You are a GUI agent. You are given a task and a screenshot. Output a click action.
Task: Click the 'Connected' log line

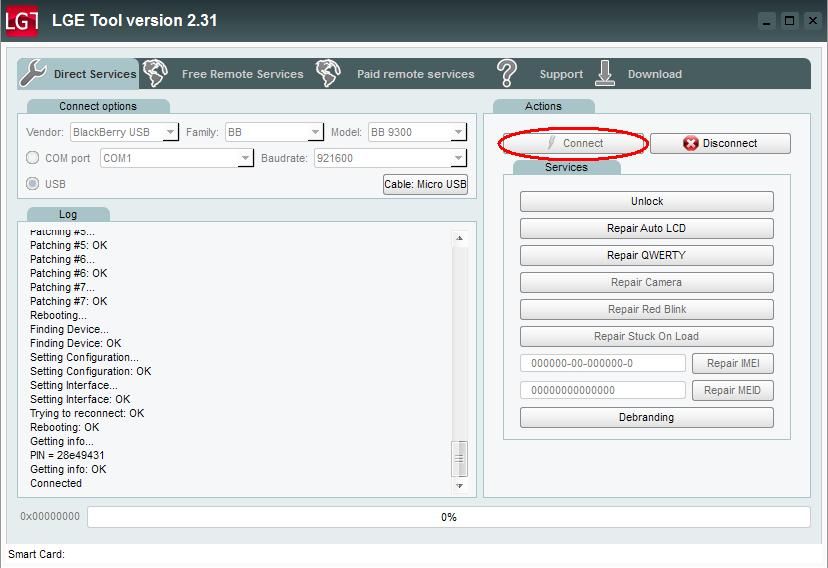[x=56, y=483]
